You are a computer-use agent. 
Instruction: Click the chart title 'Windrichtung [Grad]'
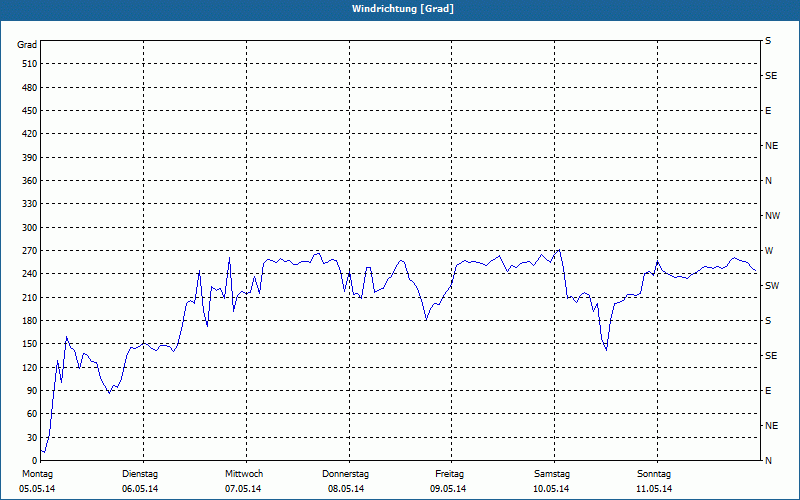[x=403, y=9]
